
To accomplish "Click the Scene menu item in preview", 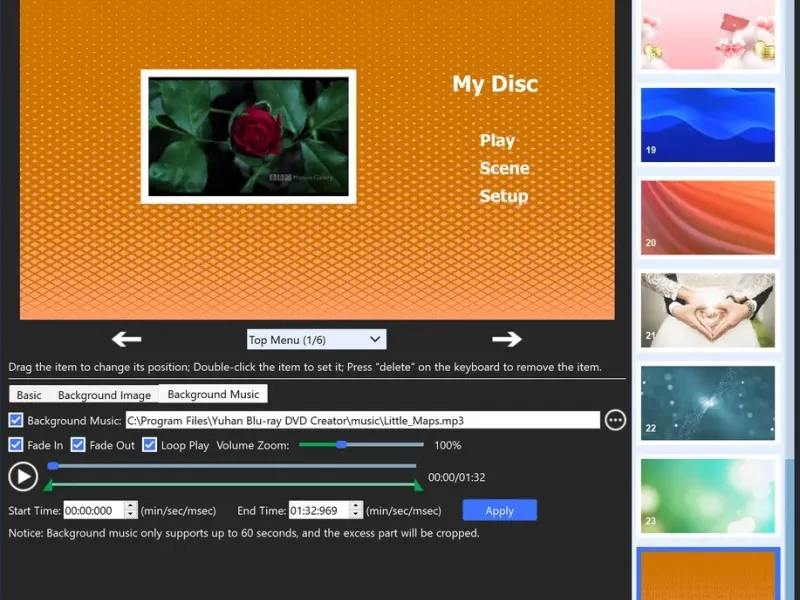I will click(x=504, y=168).
